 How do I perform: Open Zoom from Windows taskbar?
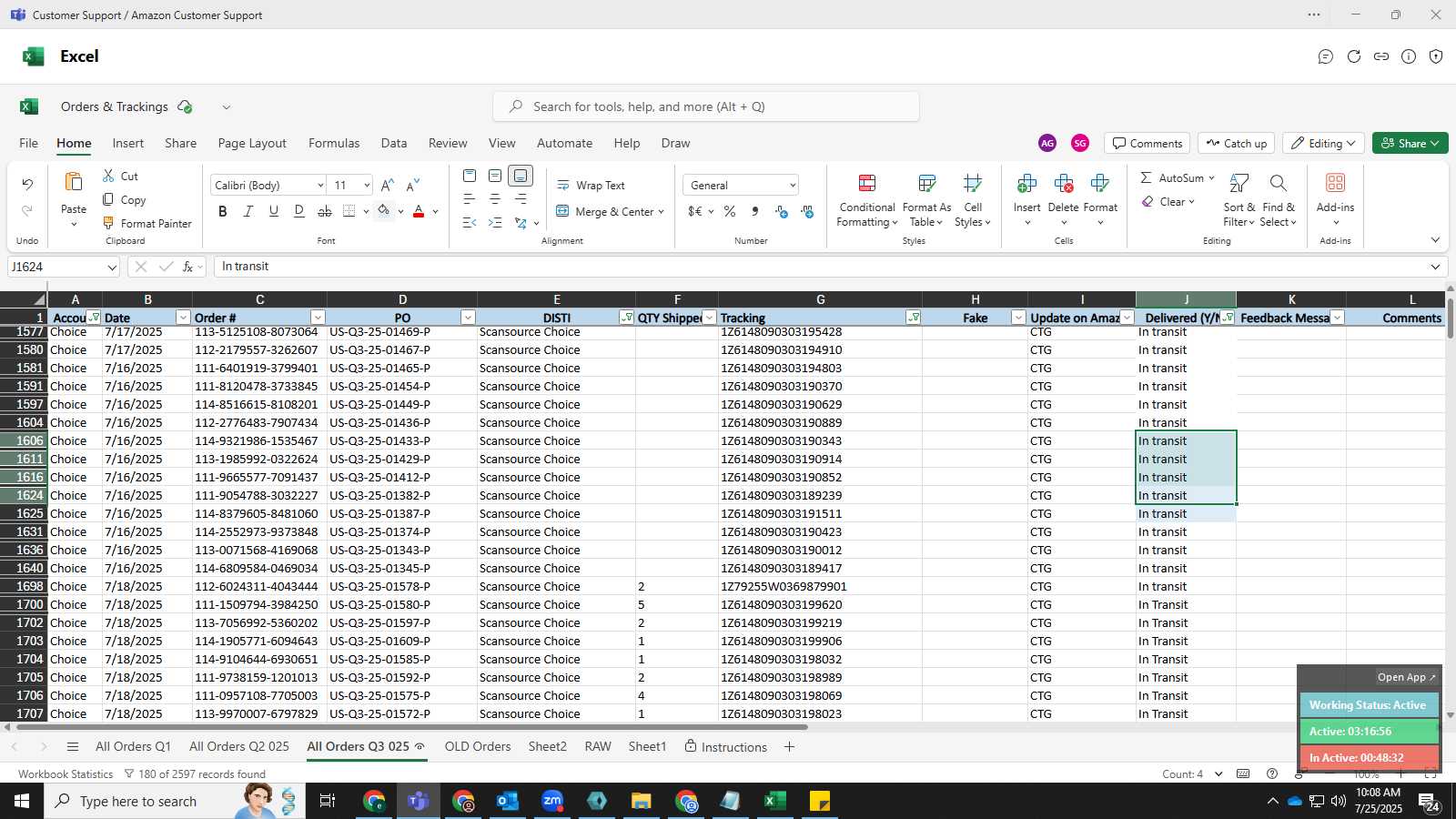552,801
